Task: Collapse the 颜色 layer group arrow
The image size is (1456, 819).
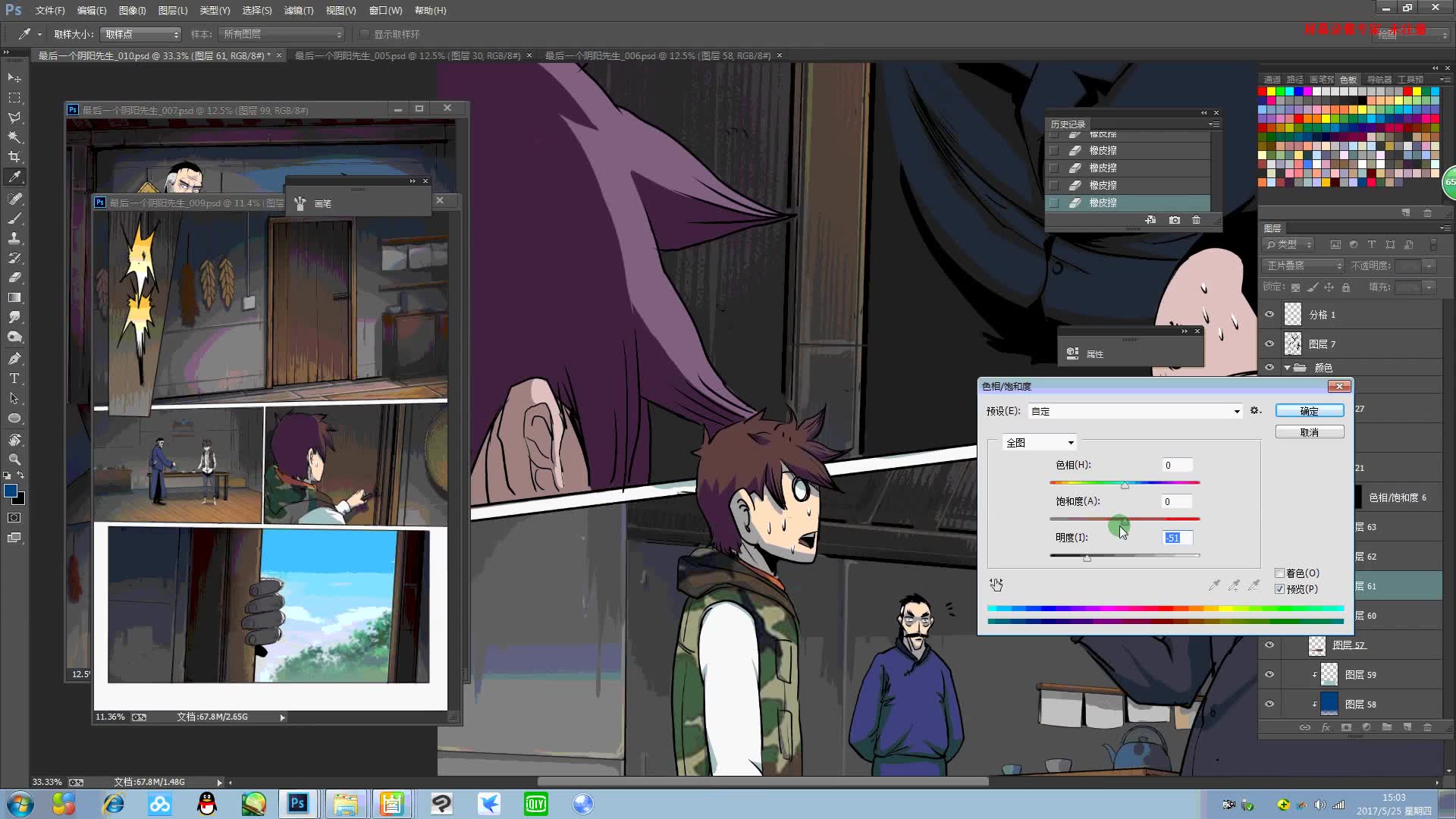Action: point(1287,368)
